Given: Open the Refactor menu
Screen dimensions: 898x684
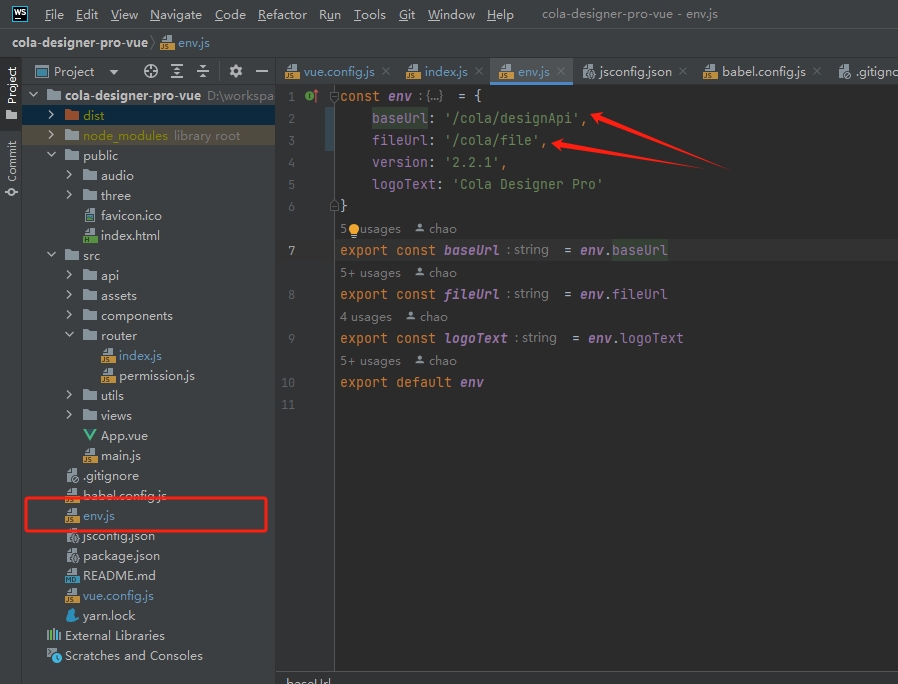Looking at the screenshot, I should (x=282, y=15).
